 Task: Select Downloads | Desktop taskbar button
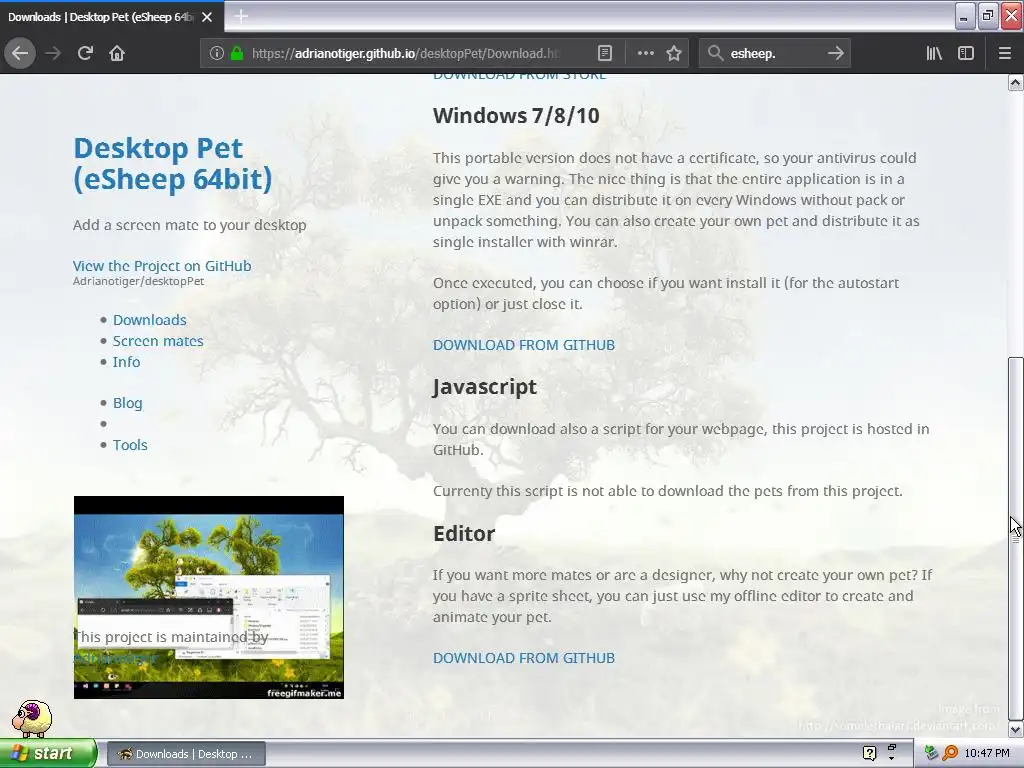pyautogui.click(x=186, y=754)
